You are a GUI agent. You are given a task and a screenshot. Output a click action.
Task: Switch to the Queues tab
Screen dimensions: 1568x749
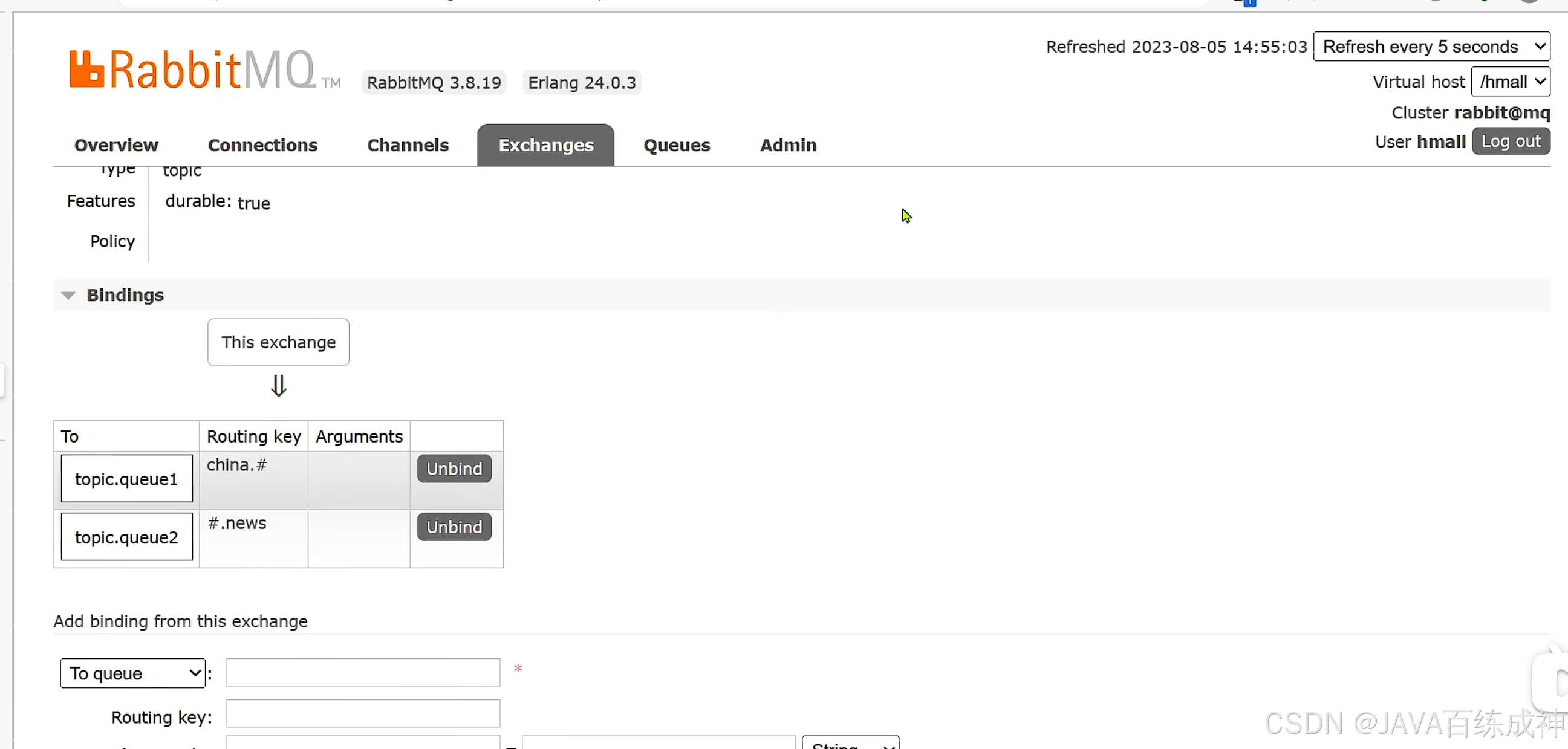[x=676, y=146]
